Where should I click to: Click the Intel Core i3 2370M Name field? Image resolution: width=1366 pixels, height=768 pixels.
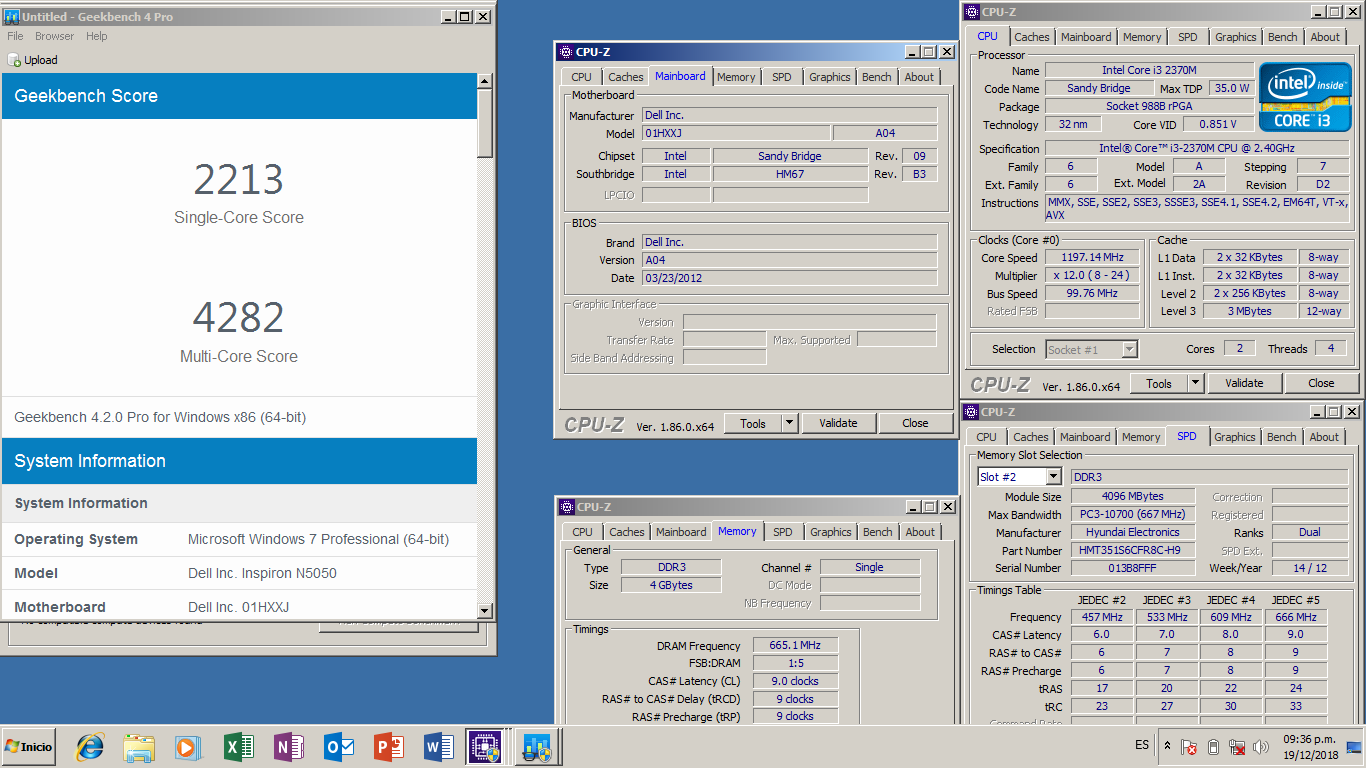click(x=1148, y=70)
